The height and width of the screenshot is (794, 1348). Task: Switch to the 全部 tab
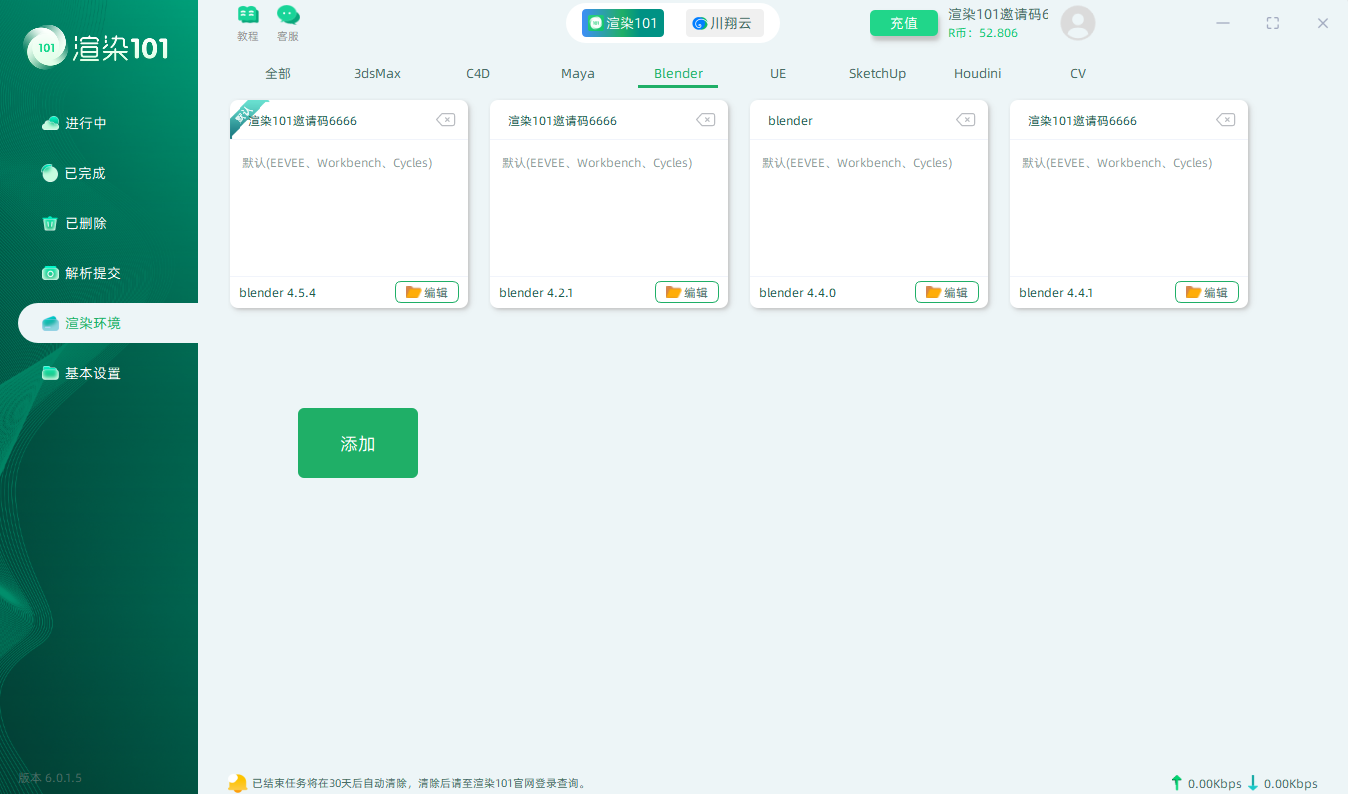pyautogui.click(x=278, y=74)
